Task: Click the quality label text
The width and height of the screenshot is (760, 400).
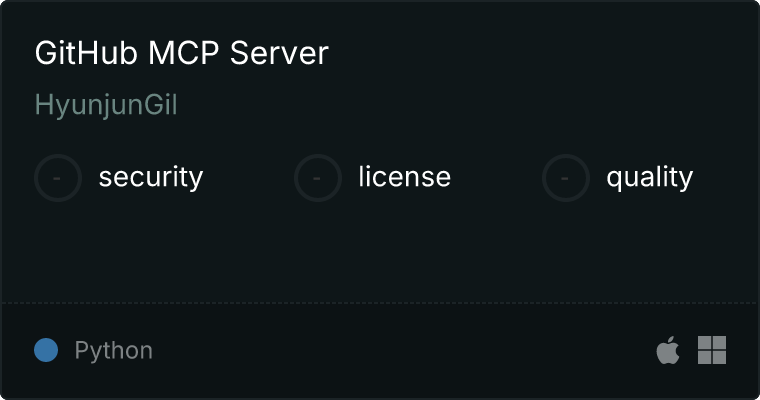Action: point(649,177)
